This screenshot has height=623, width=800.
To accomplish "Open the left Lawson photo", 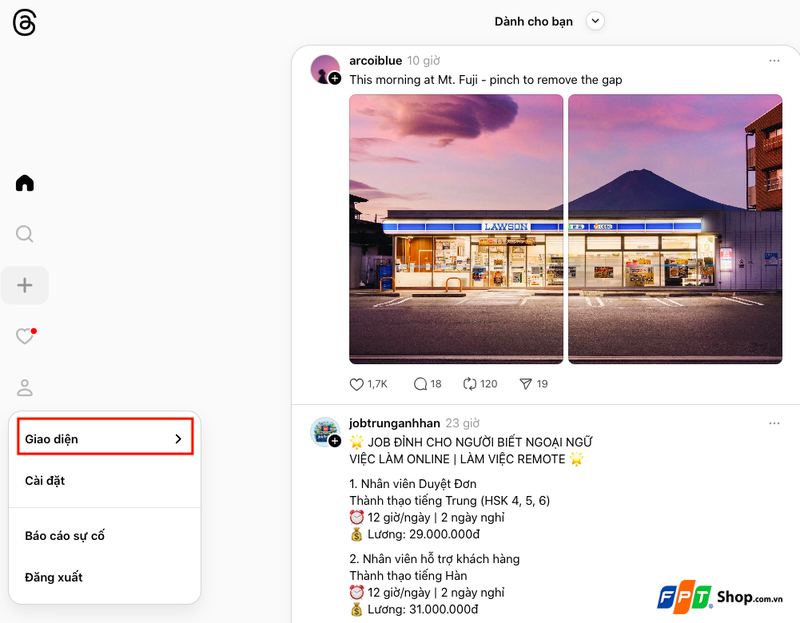I will tap(456, 229).
